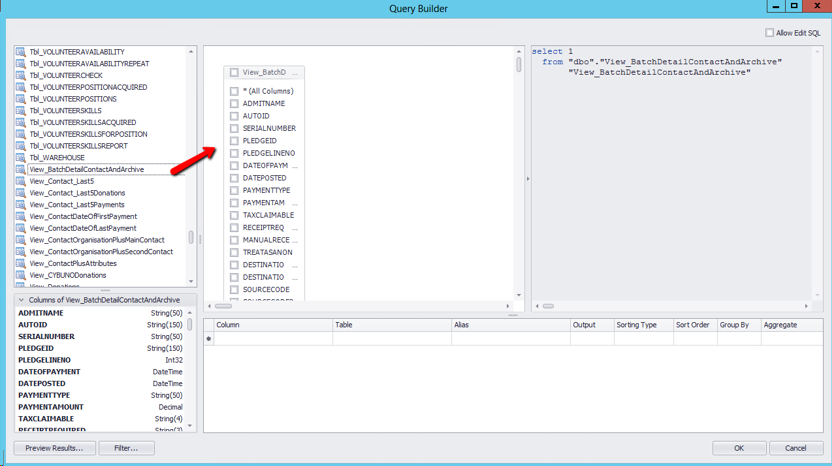Enable the Allow Edit SQL checkbox
832x466 pixels.
(x=769, y=33)
